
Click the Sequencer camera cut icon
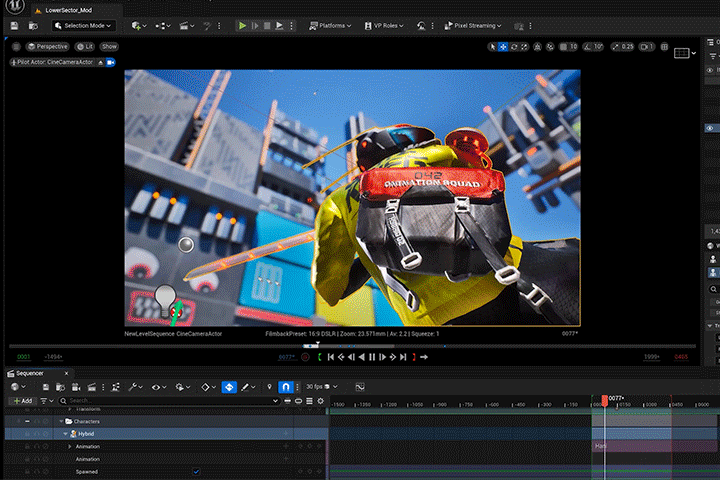pyautogui.click(x=76, y=387)
